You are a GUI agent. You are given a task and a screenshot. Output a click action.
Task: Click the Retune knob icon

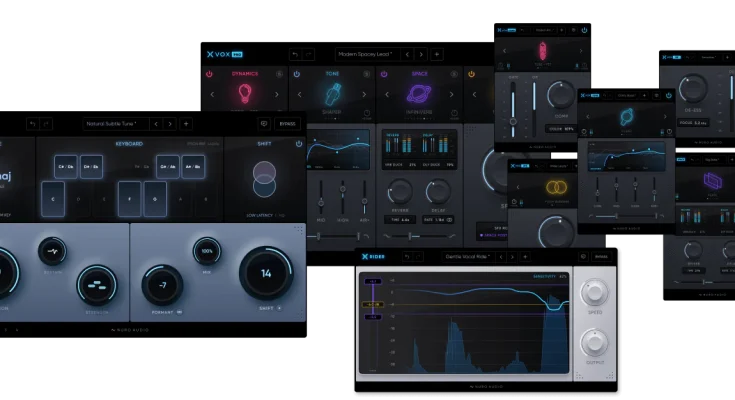tap(52, 252)
